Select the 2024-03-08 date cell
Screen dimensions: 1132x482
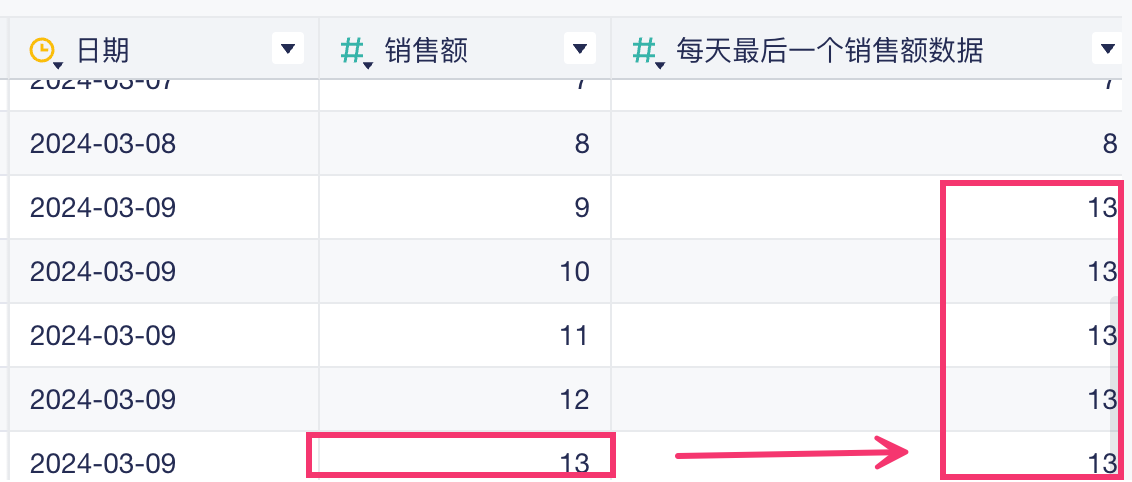103,144
